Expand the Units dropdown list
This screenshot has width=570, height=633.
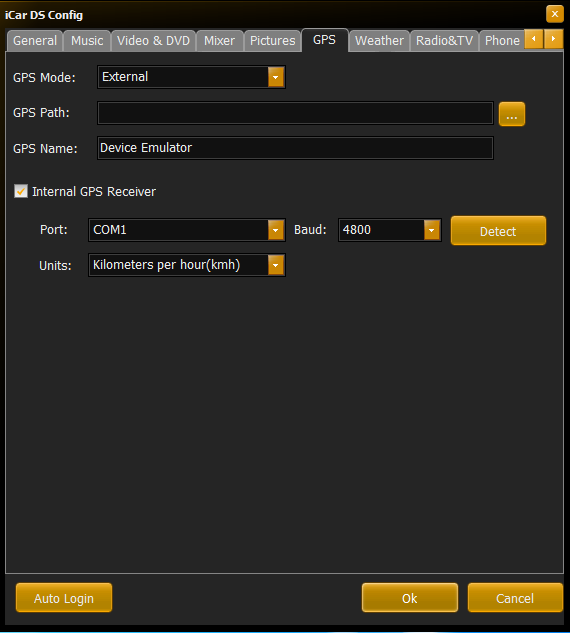(276, 265)
